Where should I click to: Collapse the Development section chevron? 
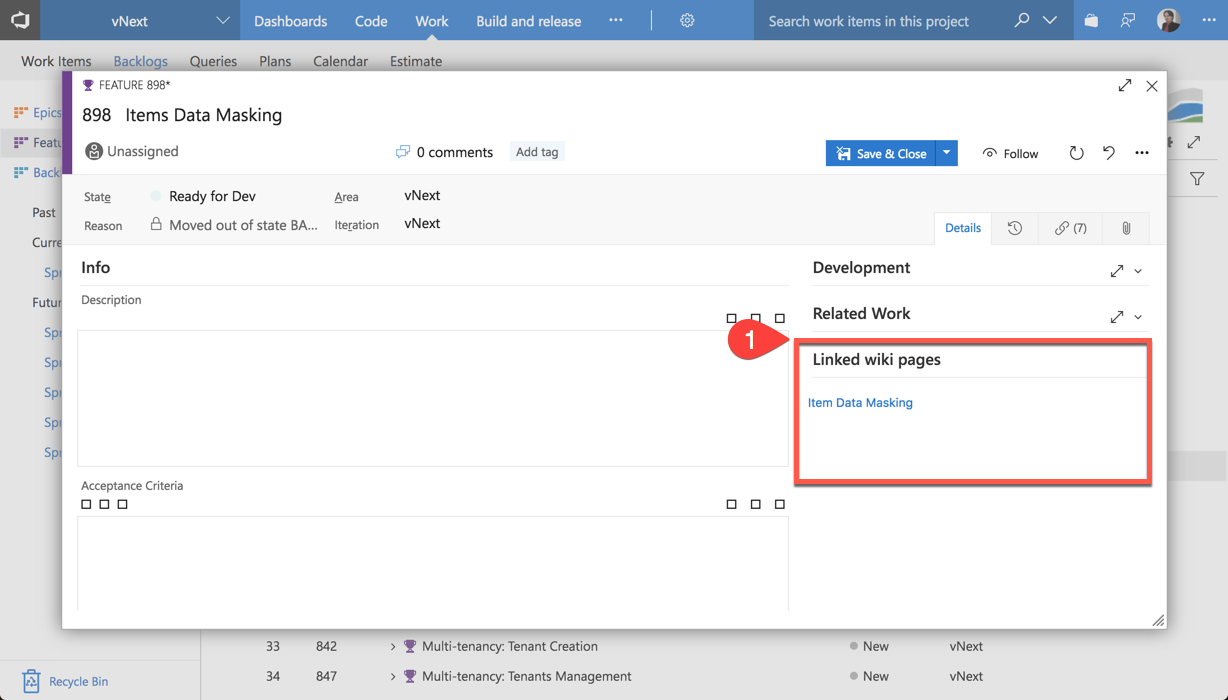click(x=1138, y=271)
